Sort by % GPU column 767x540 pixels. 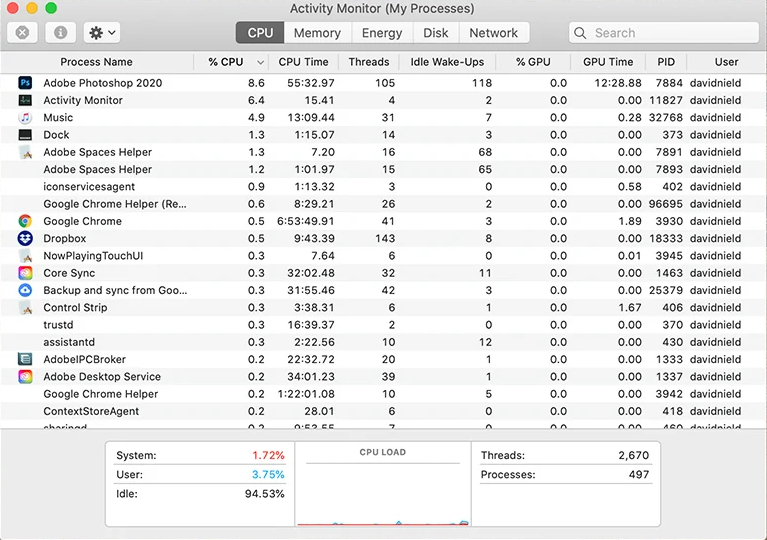click(x=533, y=62)
